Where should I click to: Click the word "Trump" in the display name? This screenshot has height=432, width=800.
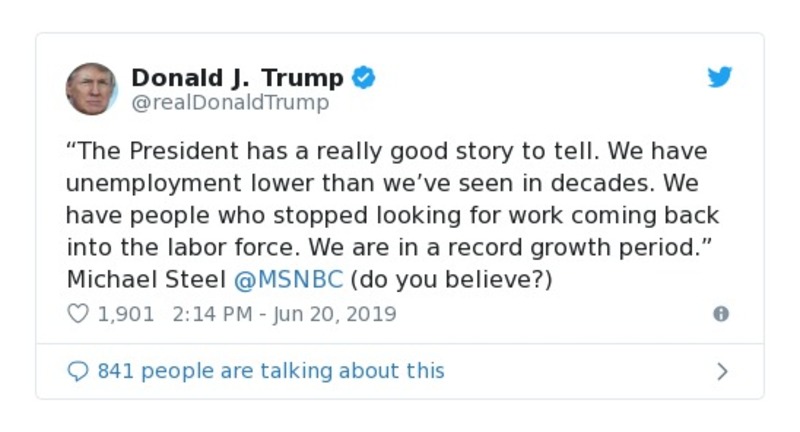click(x=307, y=77)
